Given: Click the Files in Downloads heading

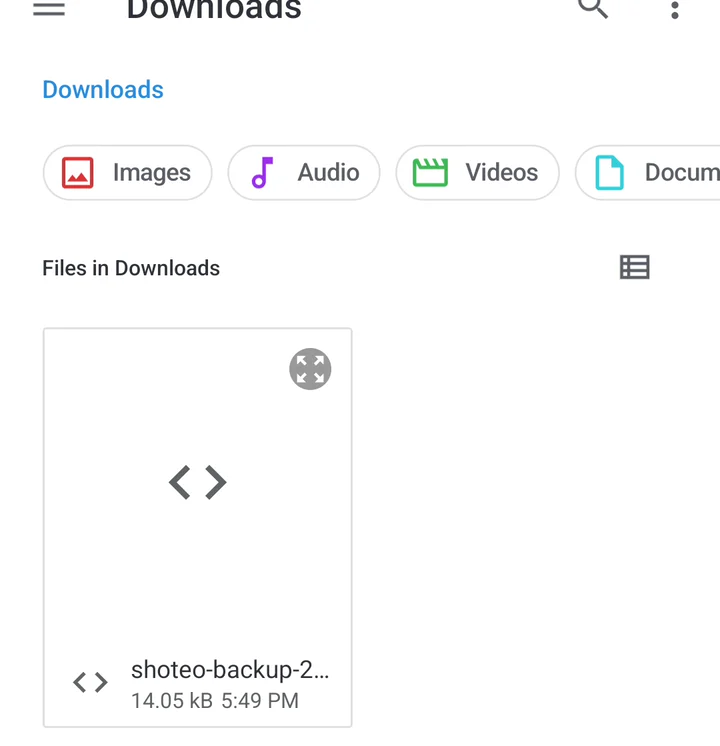Looking at the screenshot, I should (x=131, y=268).
